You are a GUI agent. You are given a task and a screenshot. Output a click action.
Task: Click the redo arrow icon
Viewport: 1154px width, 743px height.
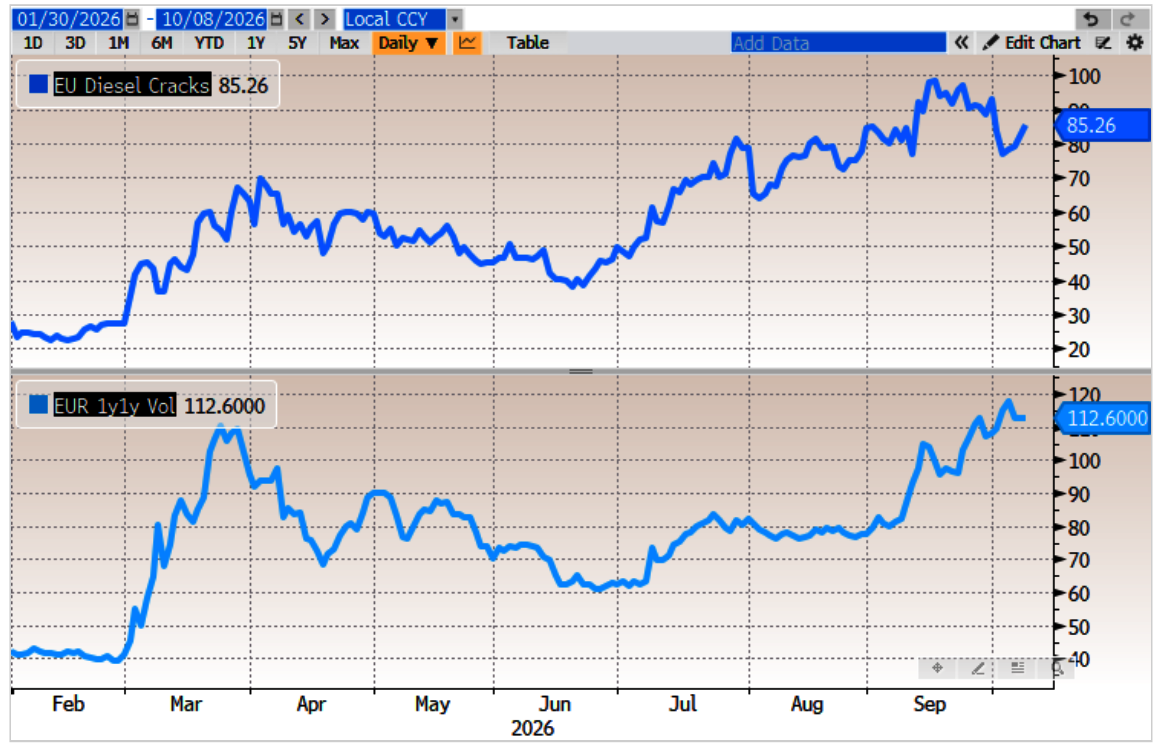coord(1128,19)
